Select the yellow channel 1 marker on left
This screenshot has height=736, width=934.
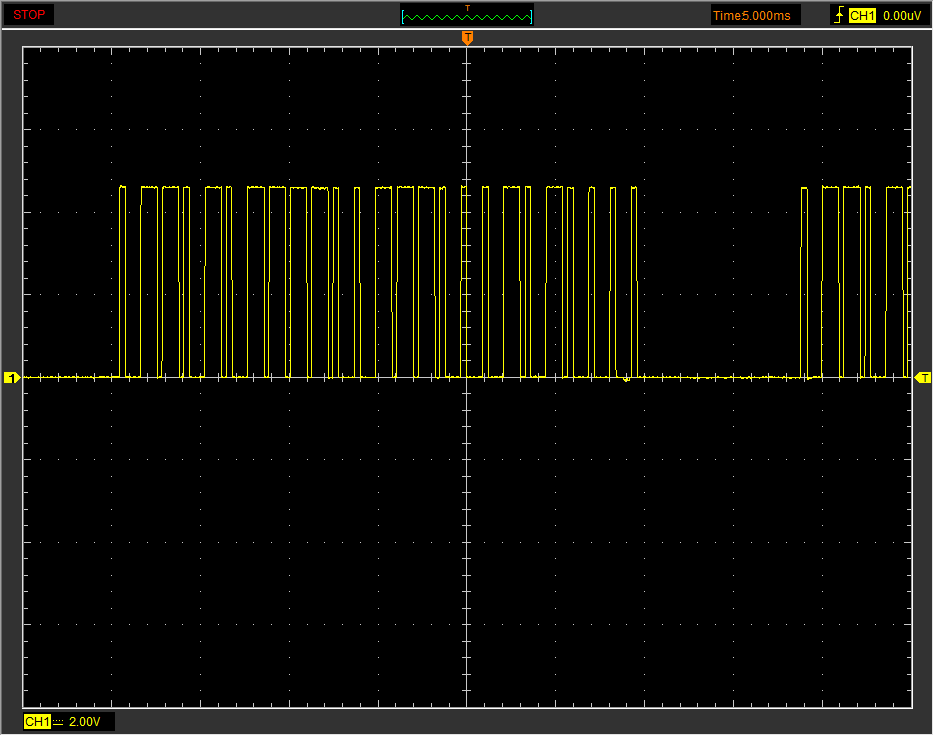[x=10, y=377]
